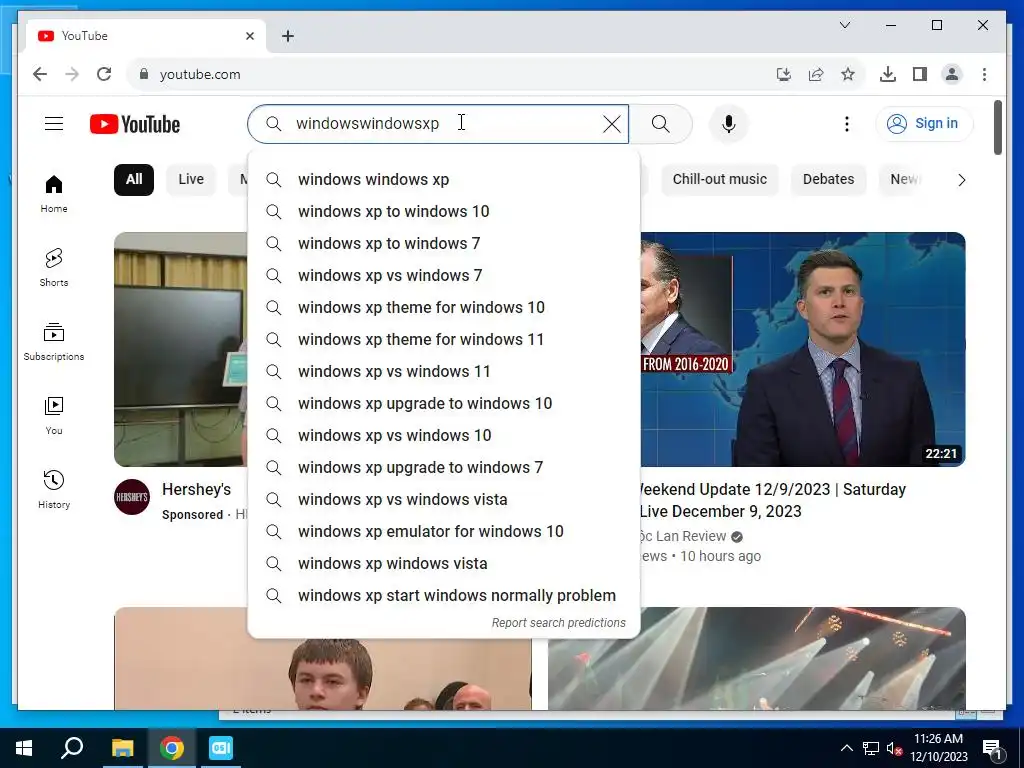
Task: Open the notification center
Action: click(x=992, y=748)
